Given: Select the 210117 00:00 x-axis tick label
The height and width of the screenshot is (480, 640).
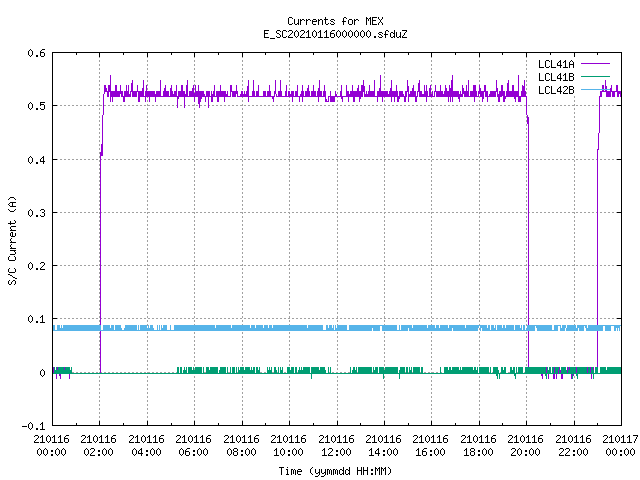Looking at the screenshot, I should coord(620,446).
